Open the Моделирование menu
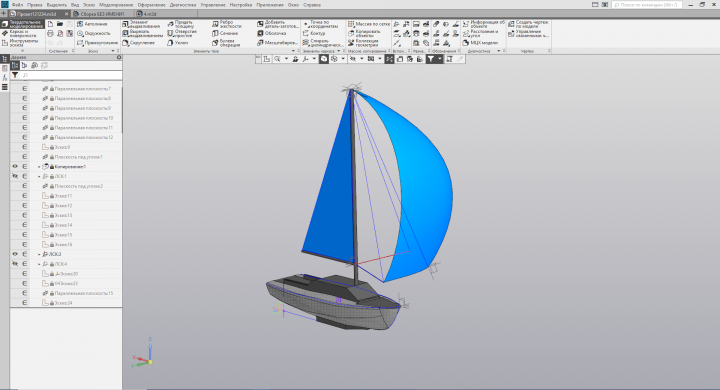Image resolution: width=720 pixels, height=390 pixels. tap(116, 5)
